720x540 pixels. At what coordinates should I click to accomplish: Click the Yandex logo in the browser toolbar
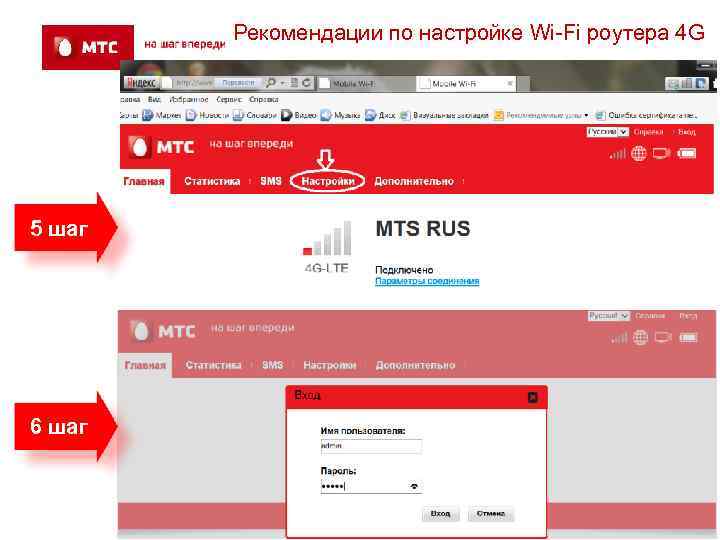[141, 83]
